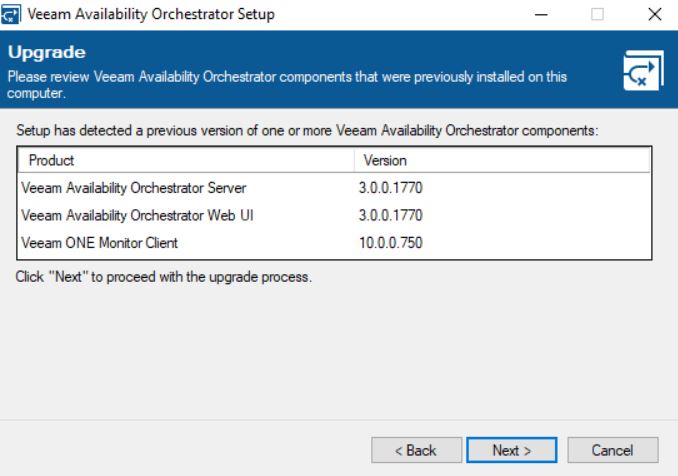Click the 'Setup has detected' message
The image size is (678, 476).
[307, 131]
